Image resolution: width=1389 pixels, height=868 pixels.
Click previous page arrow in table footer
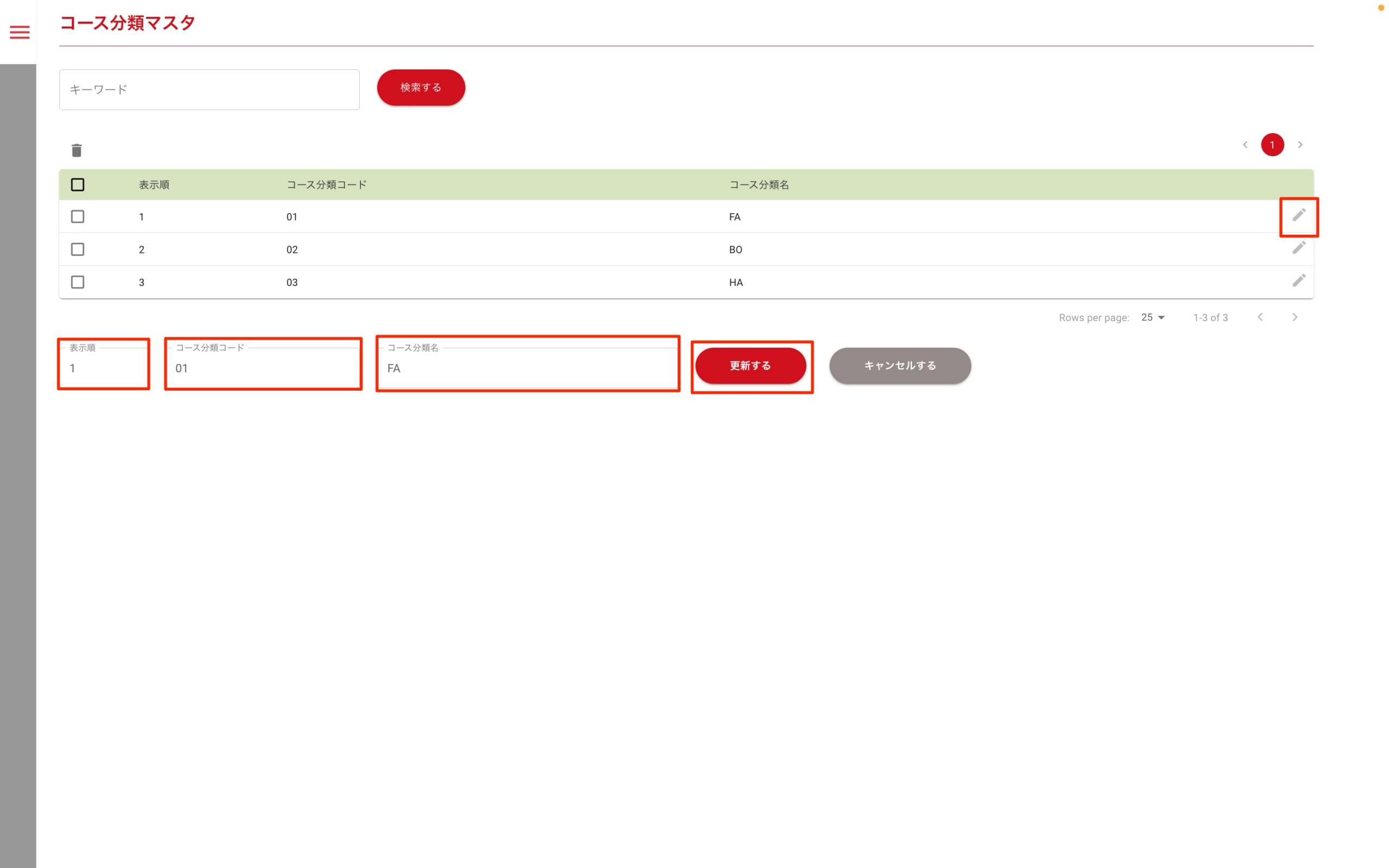1260,317
